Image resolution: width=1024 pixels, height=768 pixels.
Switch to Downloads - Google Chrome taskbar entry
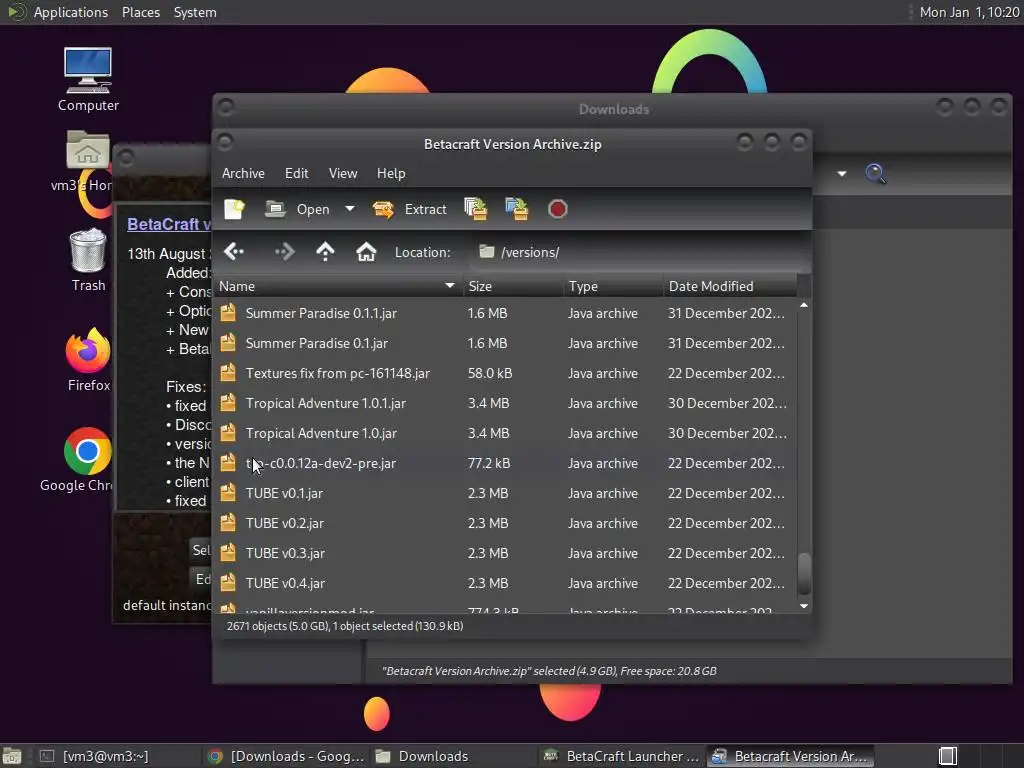pos(285,756)
